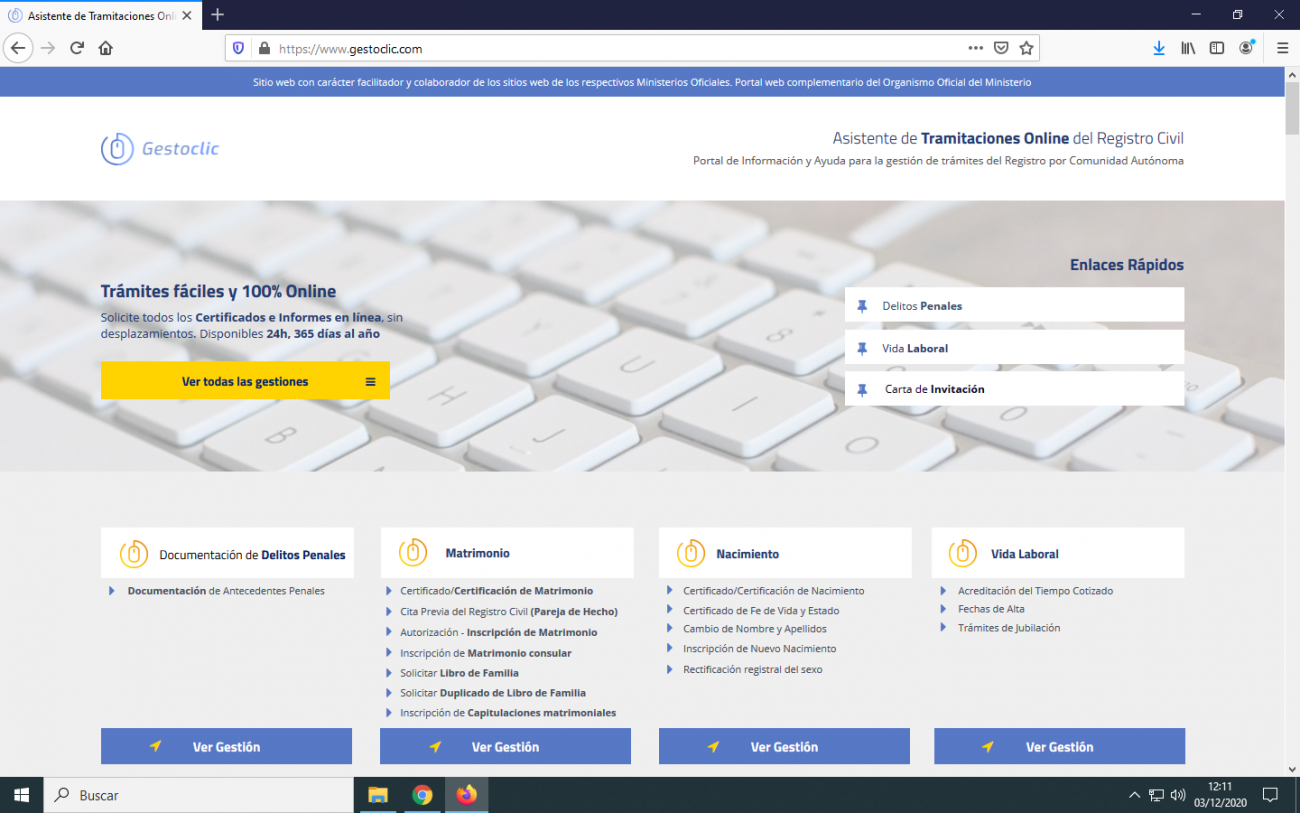
Task: Save page to Pocket icon
Action: [x=1001, y=48]
